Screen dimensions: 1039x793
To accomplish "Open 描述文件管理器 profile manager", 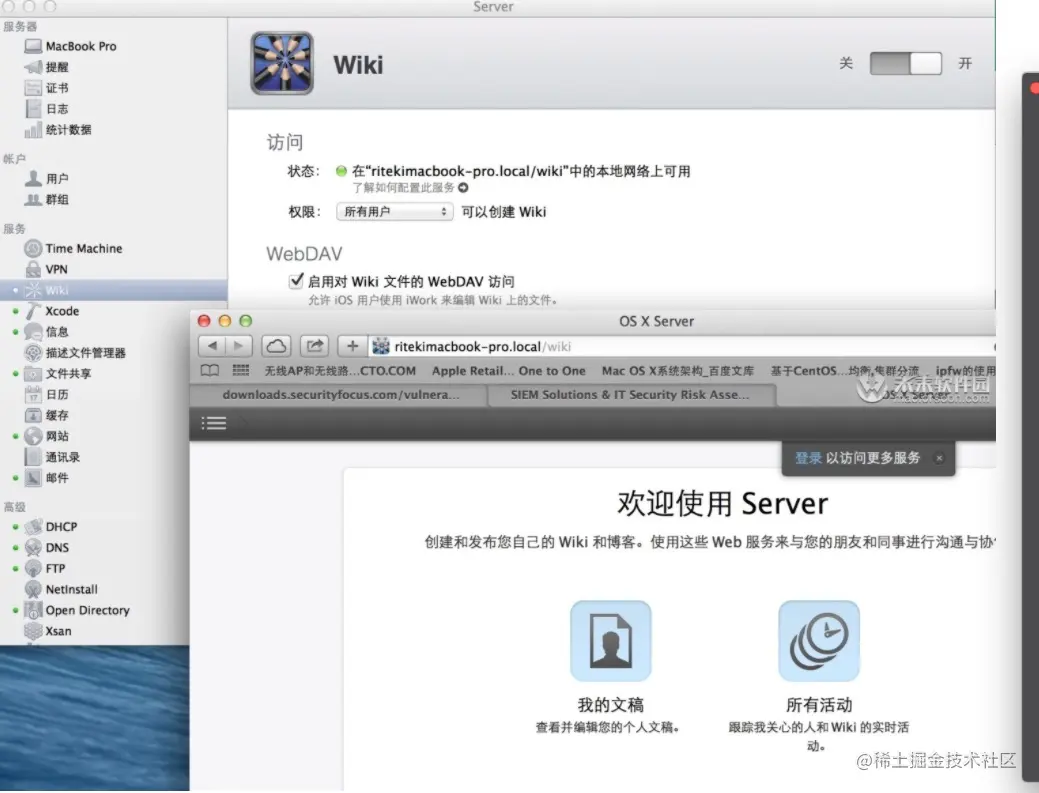I will coord(75,352).
